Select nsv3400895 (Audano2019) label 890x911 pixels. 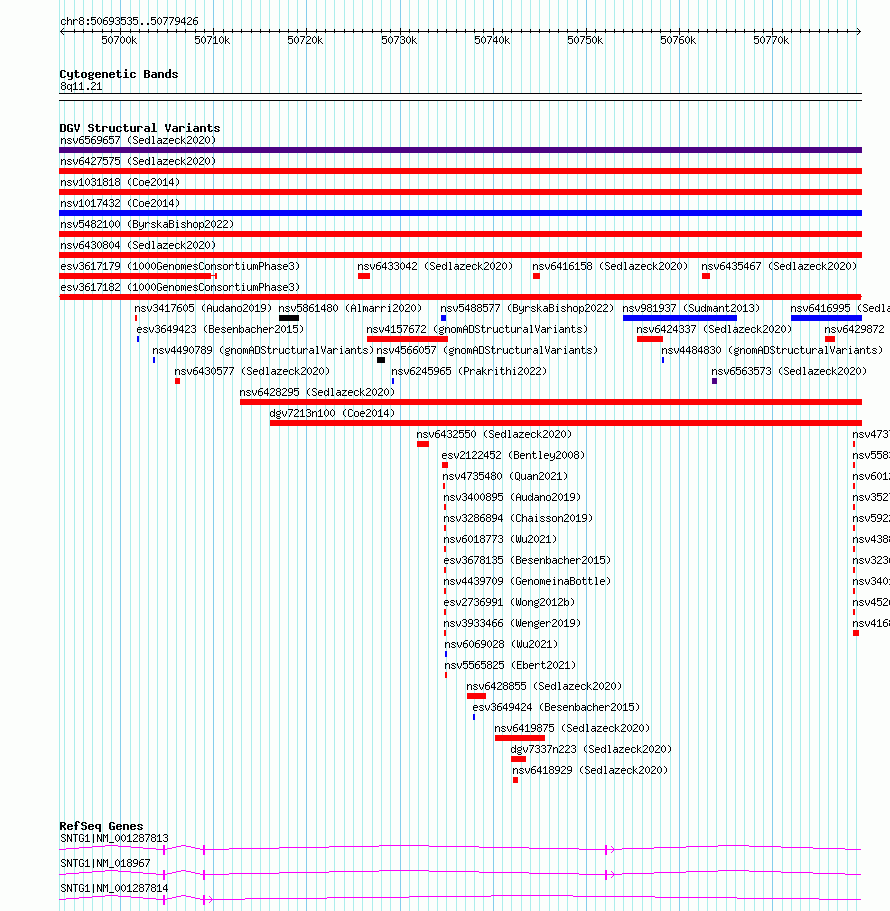tap(512, 497)
